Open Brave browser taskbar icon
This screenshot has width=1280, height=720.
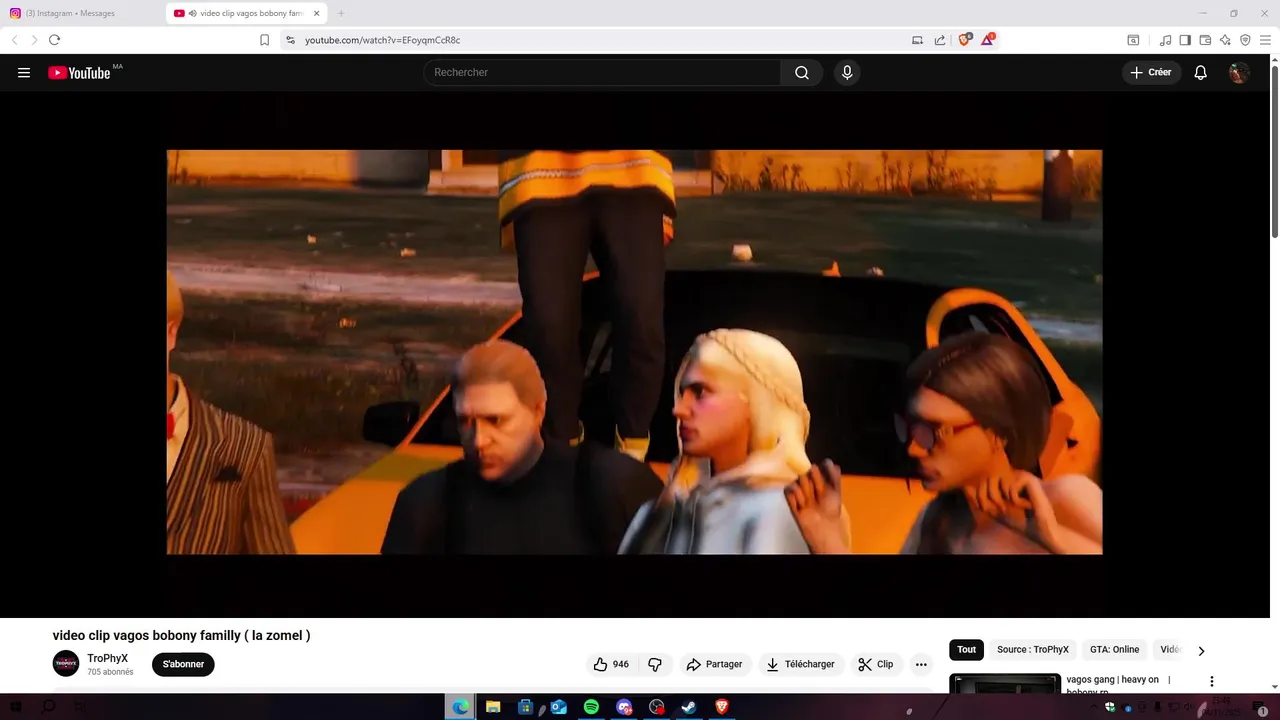point(722,707)
